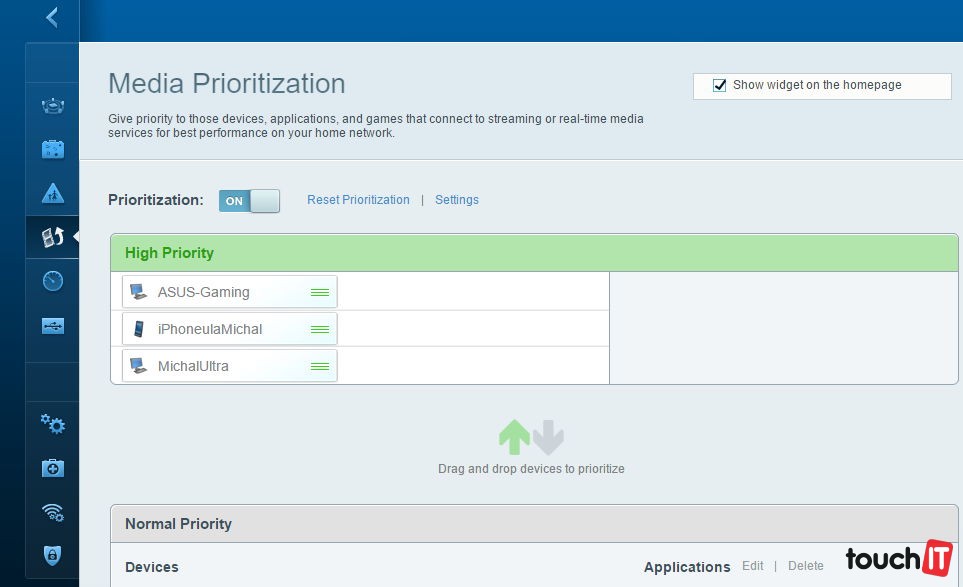Collapse the sidebar with the back chevron
The width and height of the screenshot is (963, 587).
52,18
